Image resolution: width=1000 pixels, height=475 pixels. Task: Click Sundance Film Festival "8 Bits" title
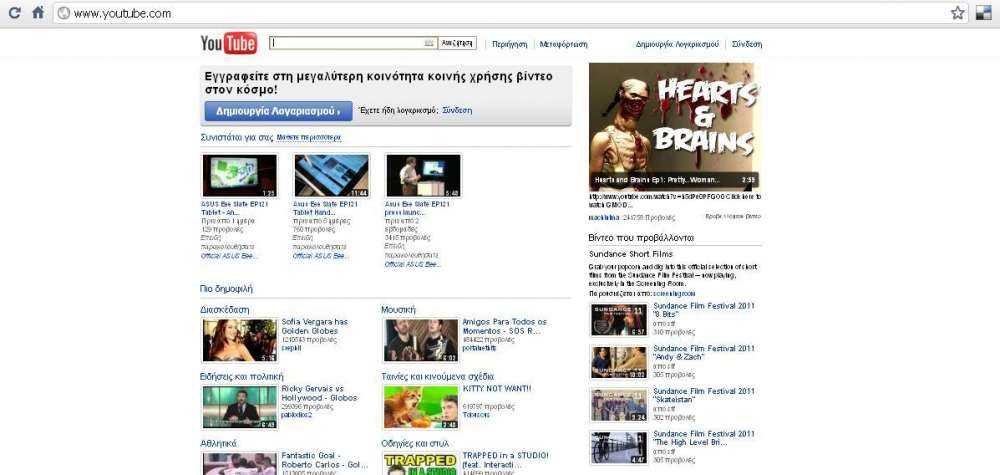pos(704,311)
